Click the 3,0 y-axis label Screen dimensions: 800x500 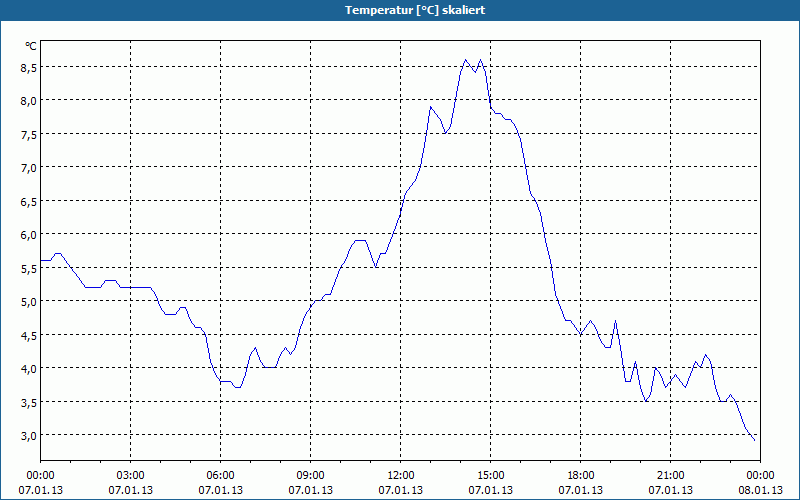[x=28, y=436]
